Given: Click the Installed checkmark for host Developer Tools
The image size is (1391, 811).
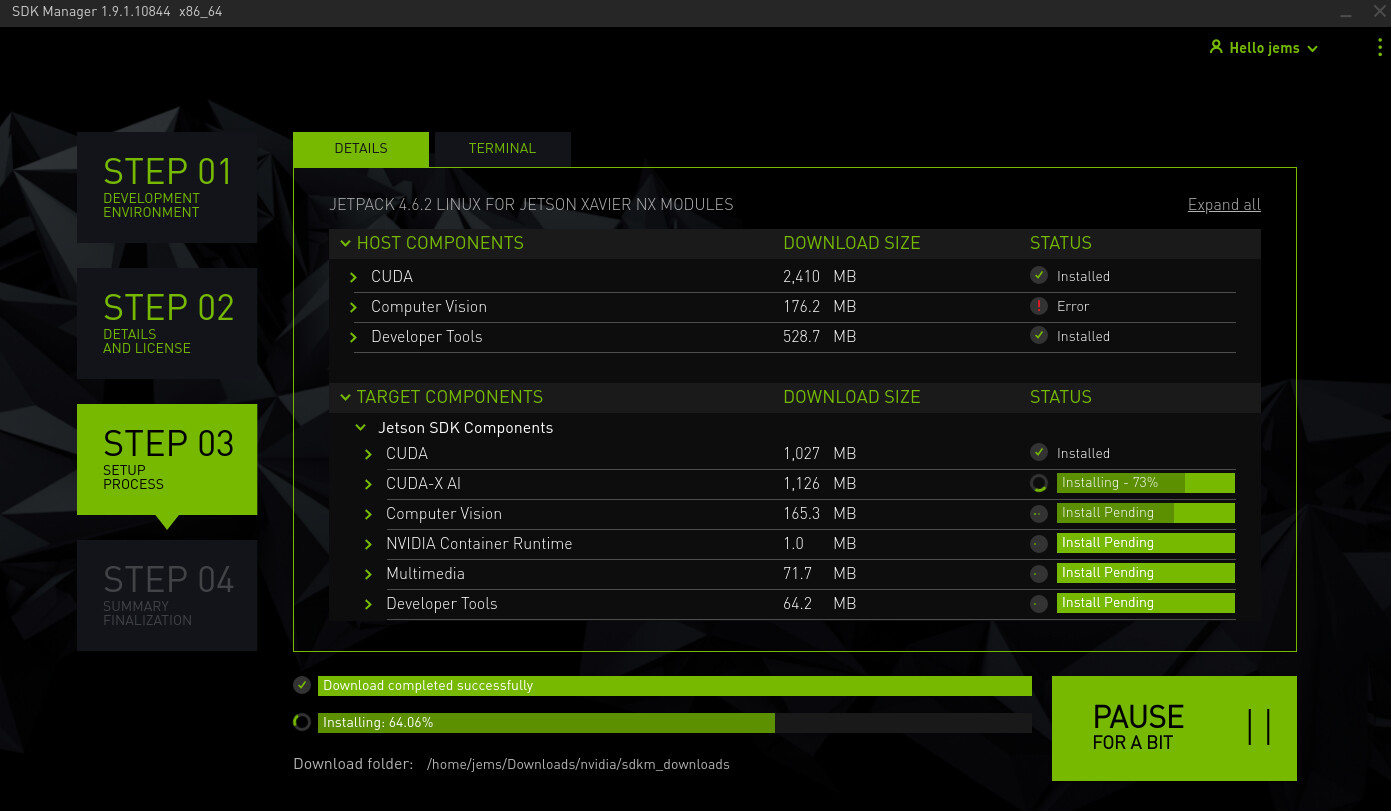Looking at the screenshot, I should pos(1039,336).
